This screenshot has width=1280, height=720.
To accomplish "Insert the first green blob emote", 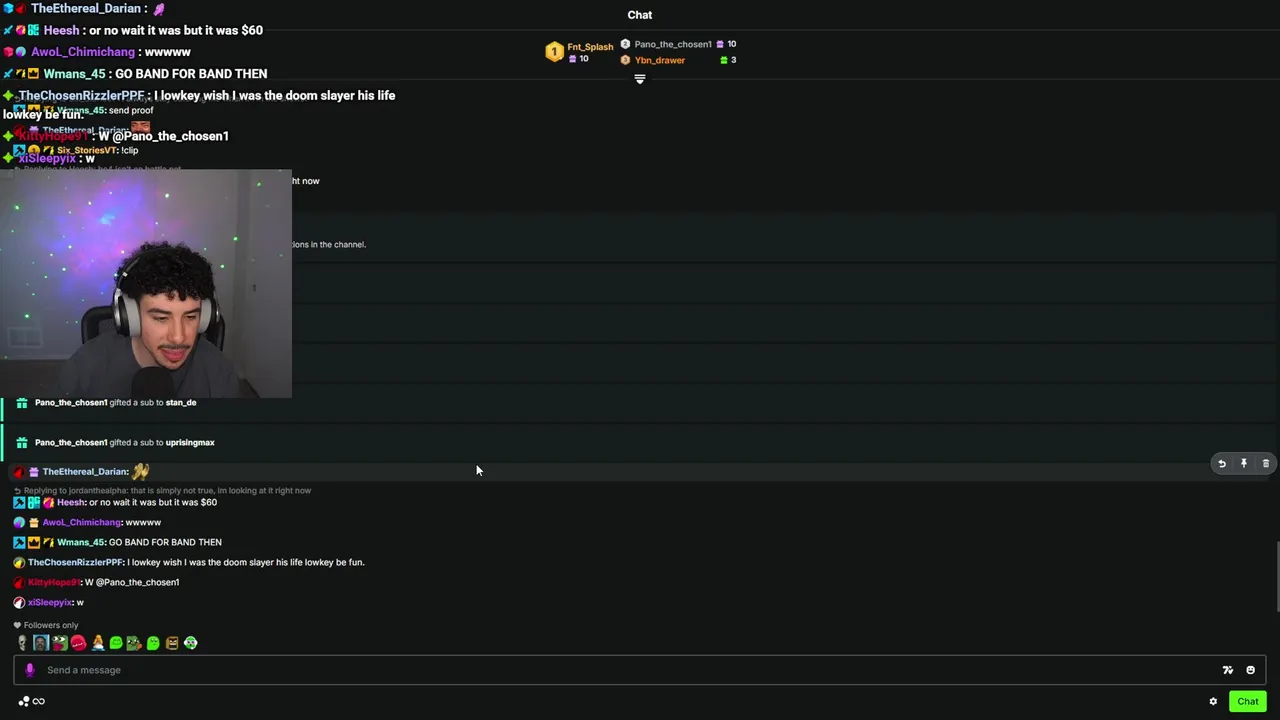I will pyautogui.click(x=116, y=643).
